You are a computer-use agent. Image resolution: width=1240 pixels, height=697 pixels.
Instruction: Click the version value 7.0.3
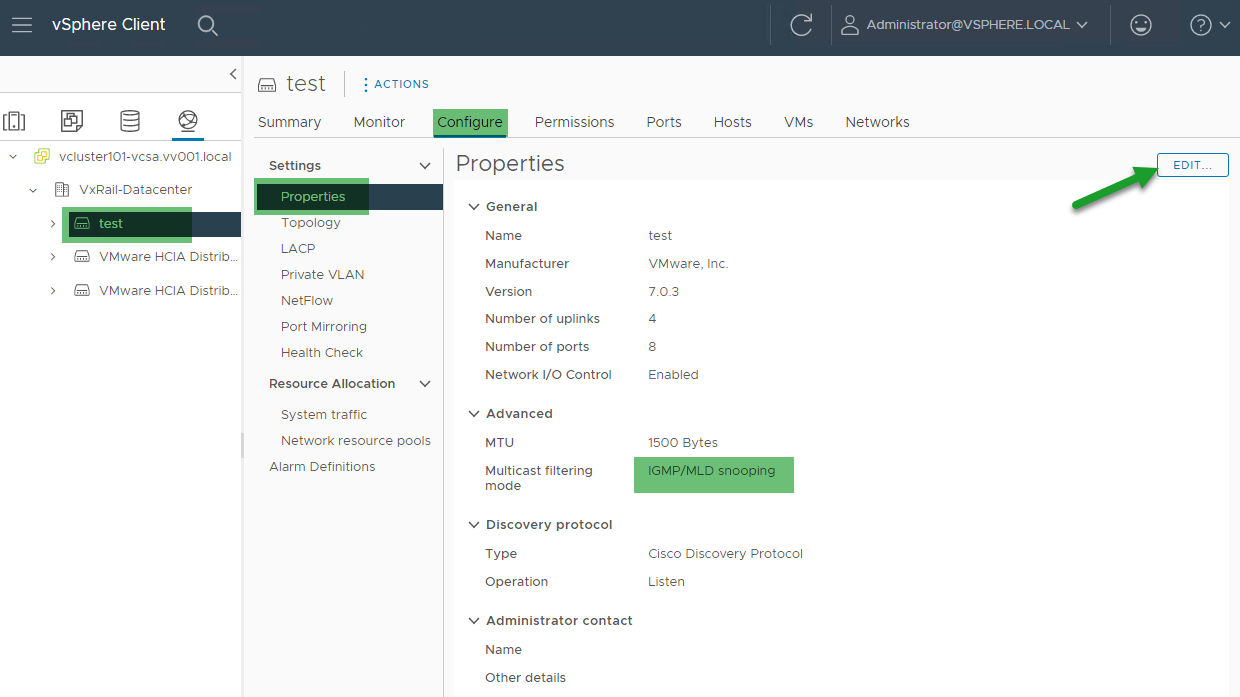point(665,292)
